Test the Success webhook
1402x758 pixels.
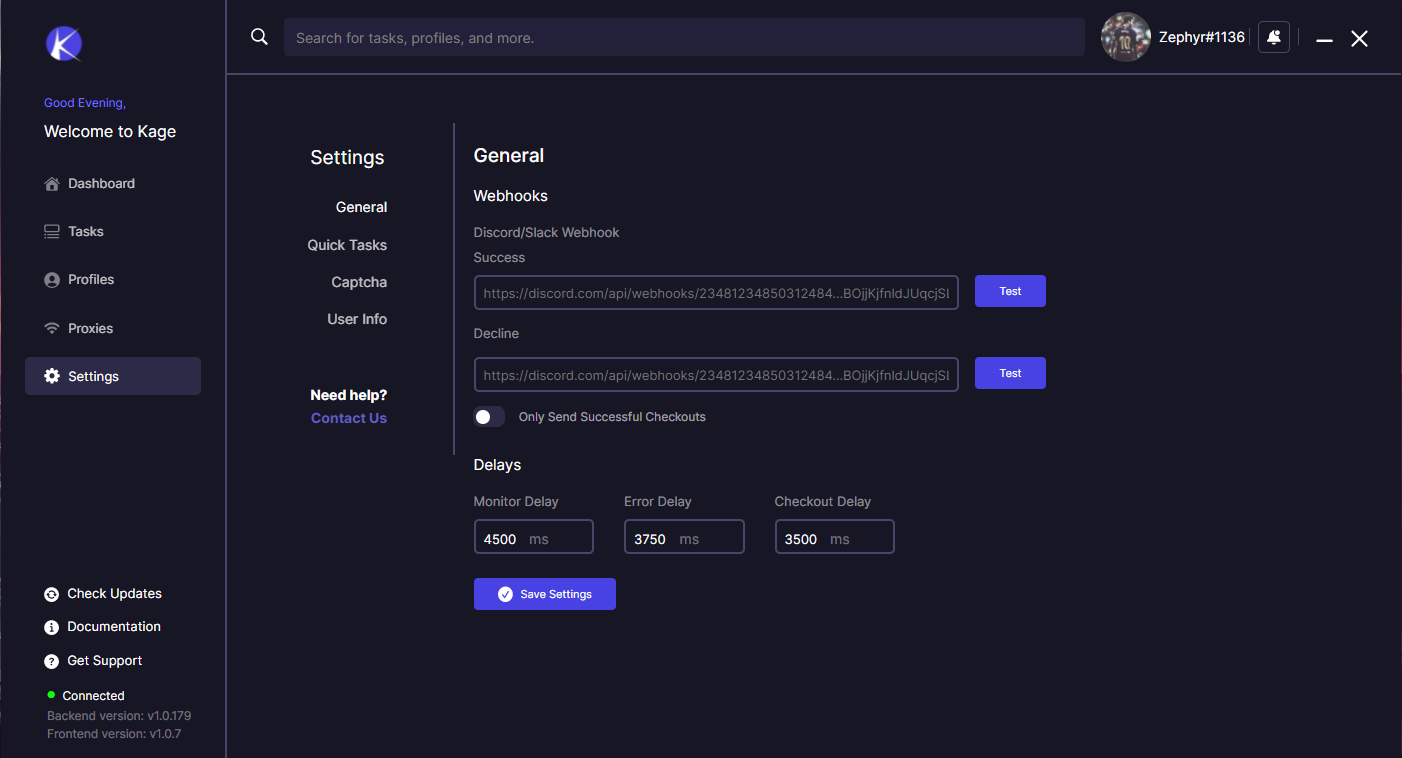point(1010,291)
